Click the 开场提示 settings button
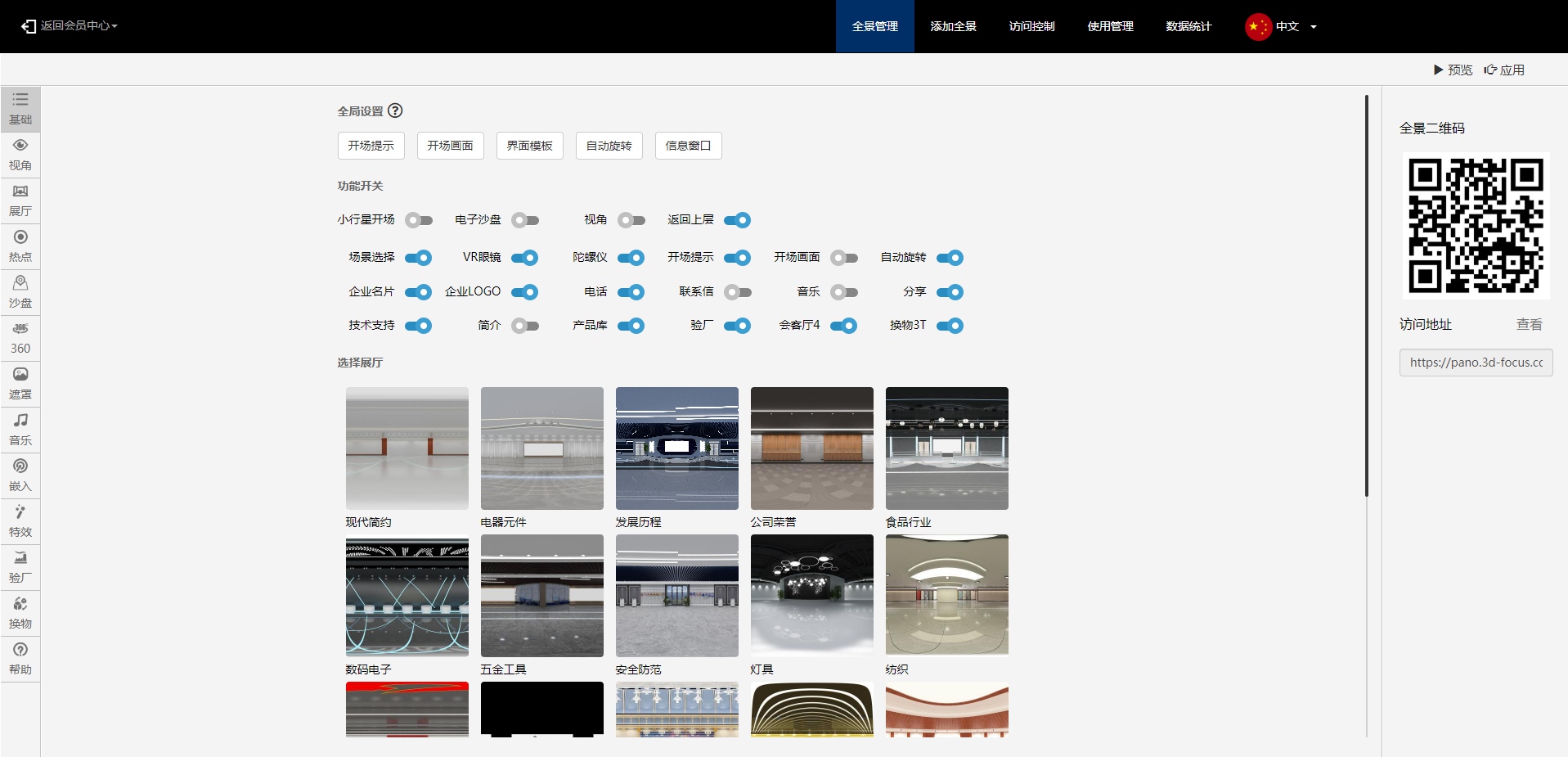 click(371, 146)
